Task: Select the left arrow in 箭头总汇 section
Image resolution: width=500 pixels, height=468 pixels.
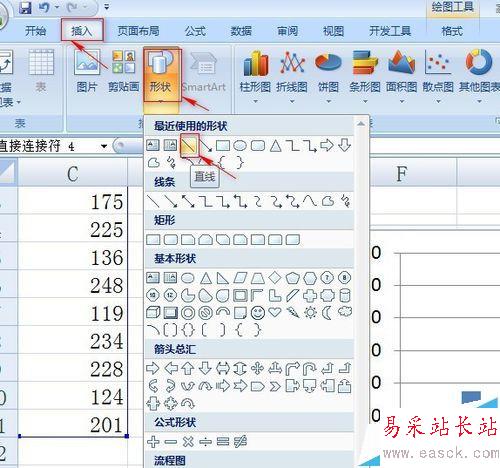Action: coord(171,368)
